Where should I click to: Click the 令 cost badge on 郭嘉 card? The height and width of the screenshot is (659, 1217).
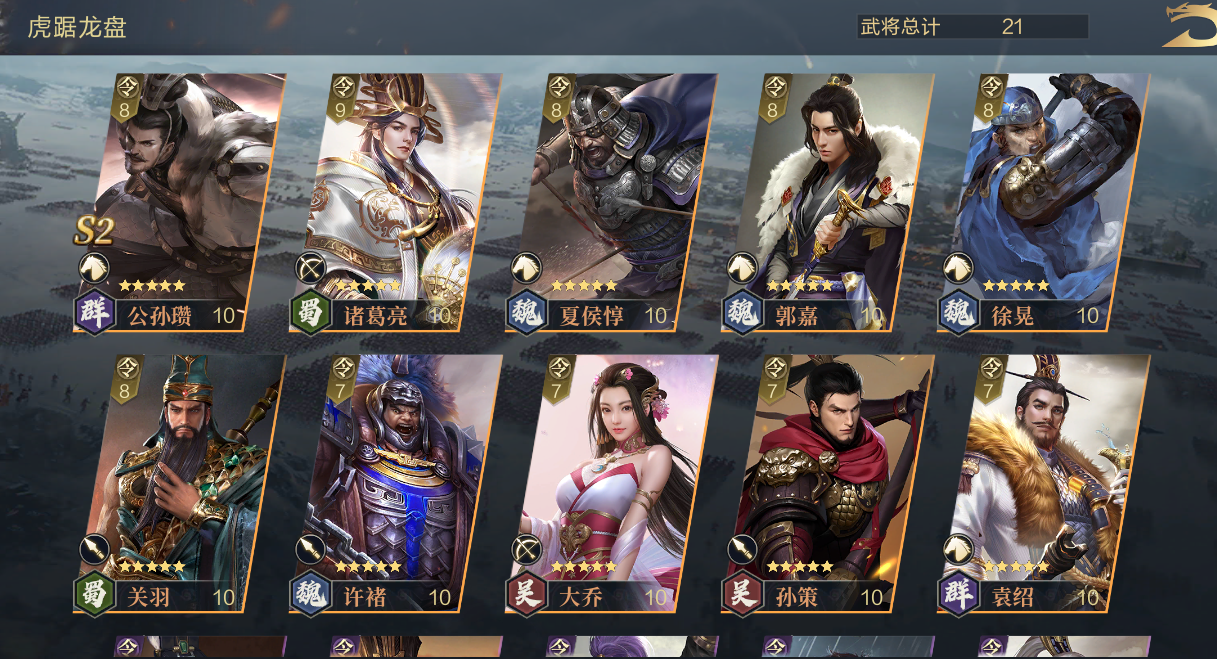(772, 97)
